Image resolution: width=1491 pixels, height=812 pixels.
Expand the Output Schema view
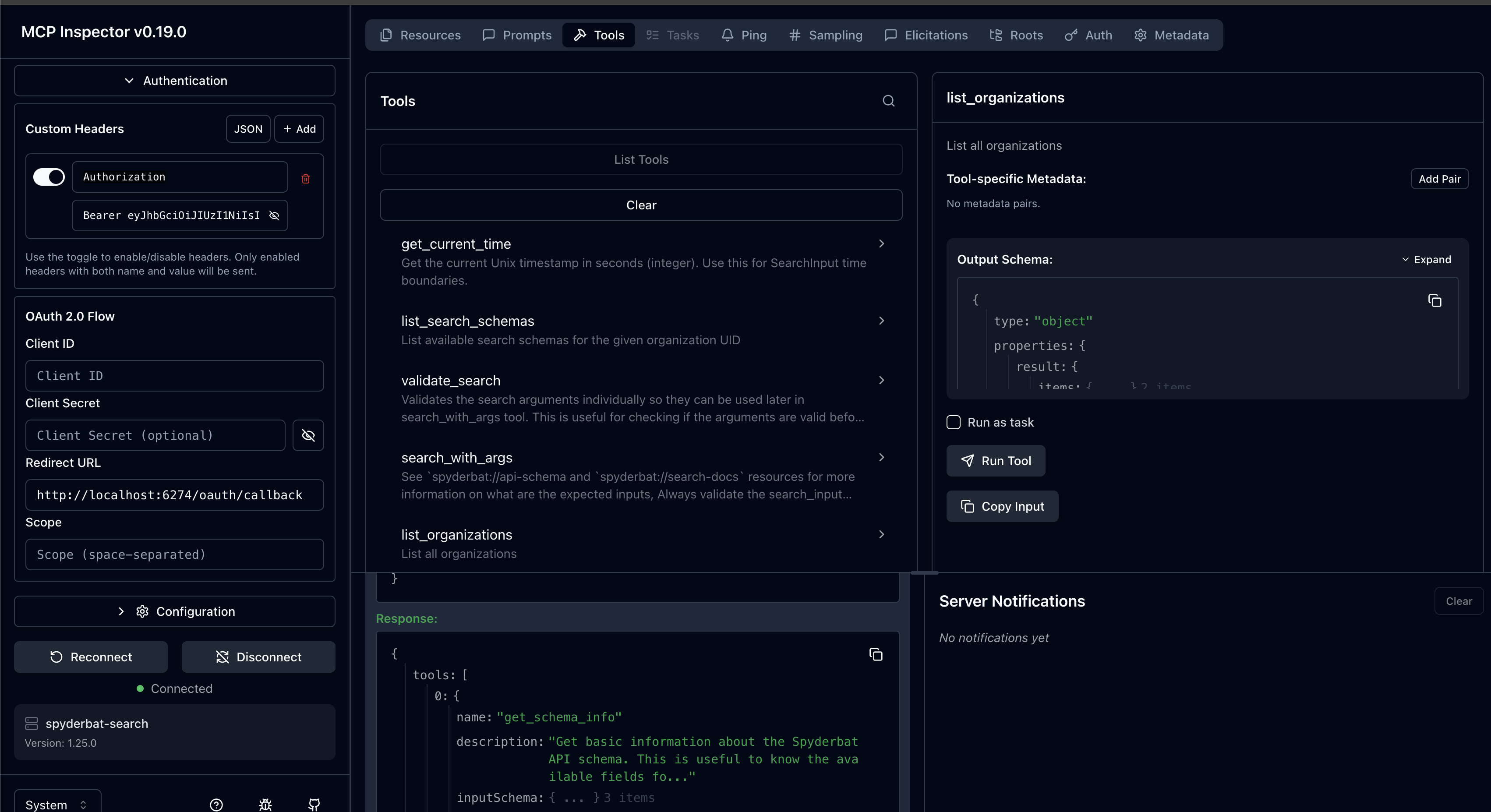(x=1426, y=260)
